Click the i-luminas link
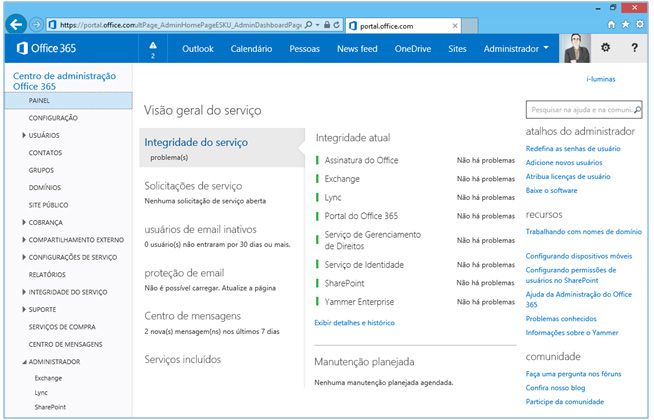This screenshot has width=654, height=420. [x=601, y=79]
